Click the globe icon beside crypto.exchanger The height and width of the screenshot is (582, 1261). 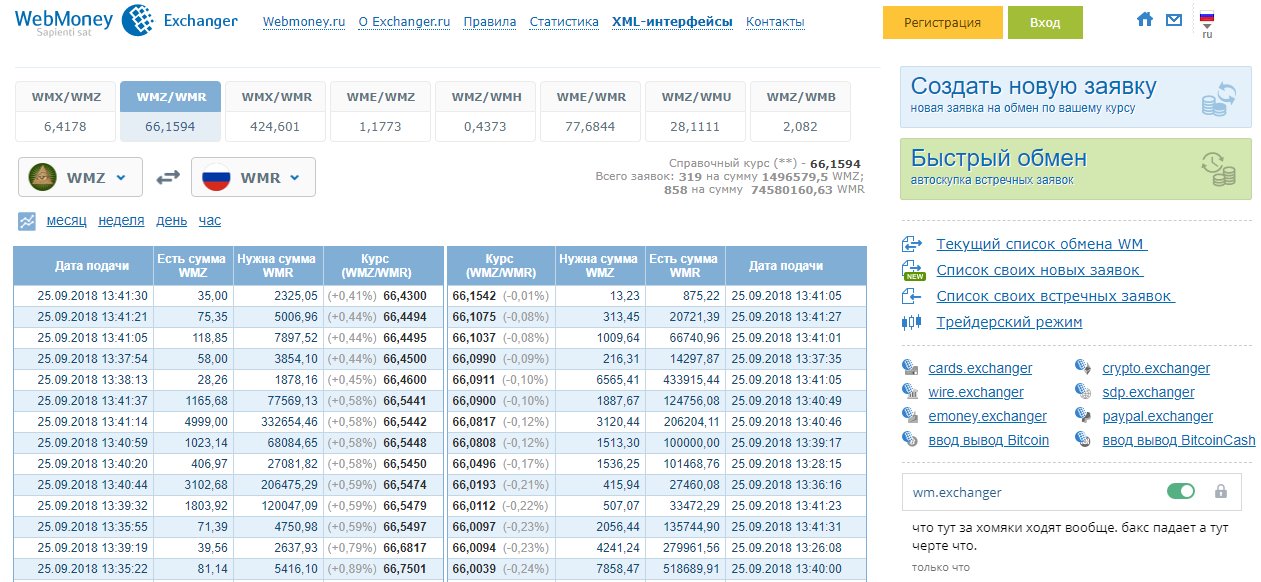[x=1084, y=368]
